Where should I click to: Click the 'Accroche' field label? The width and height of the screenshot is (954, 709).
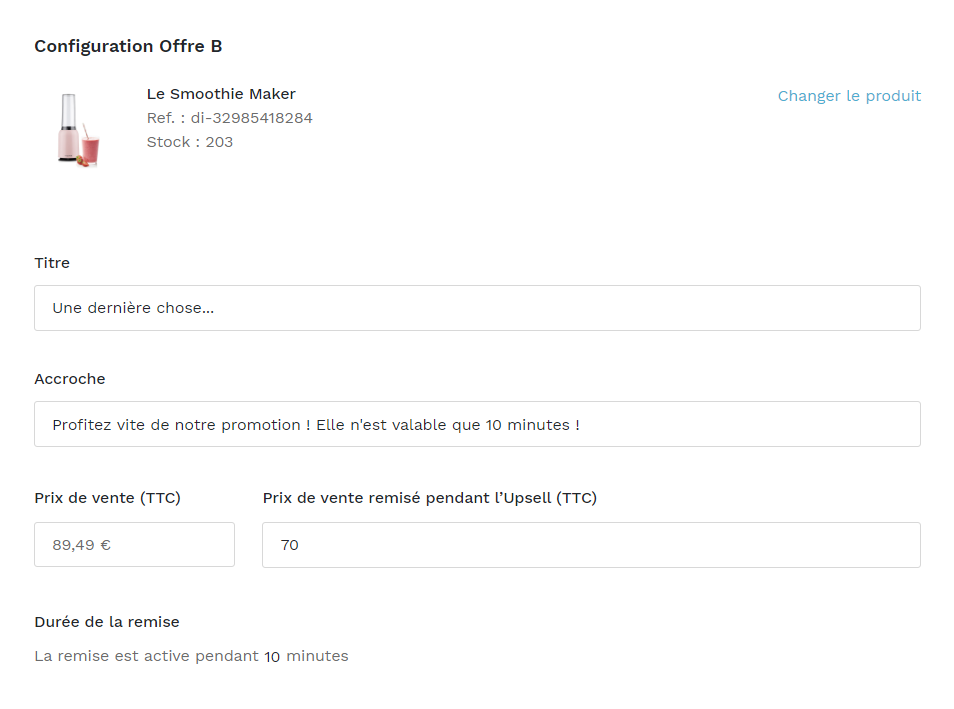pos(70,379)
